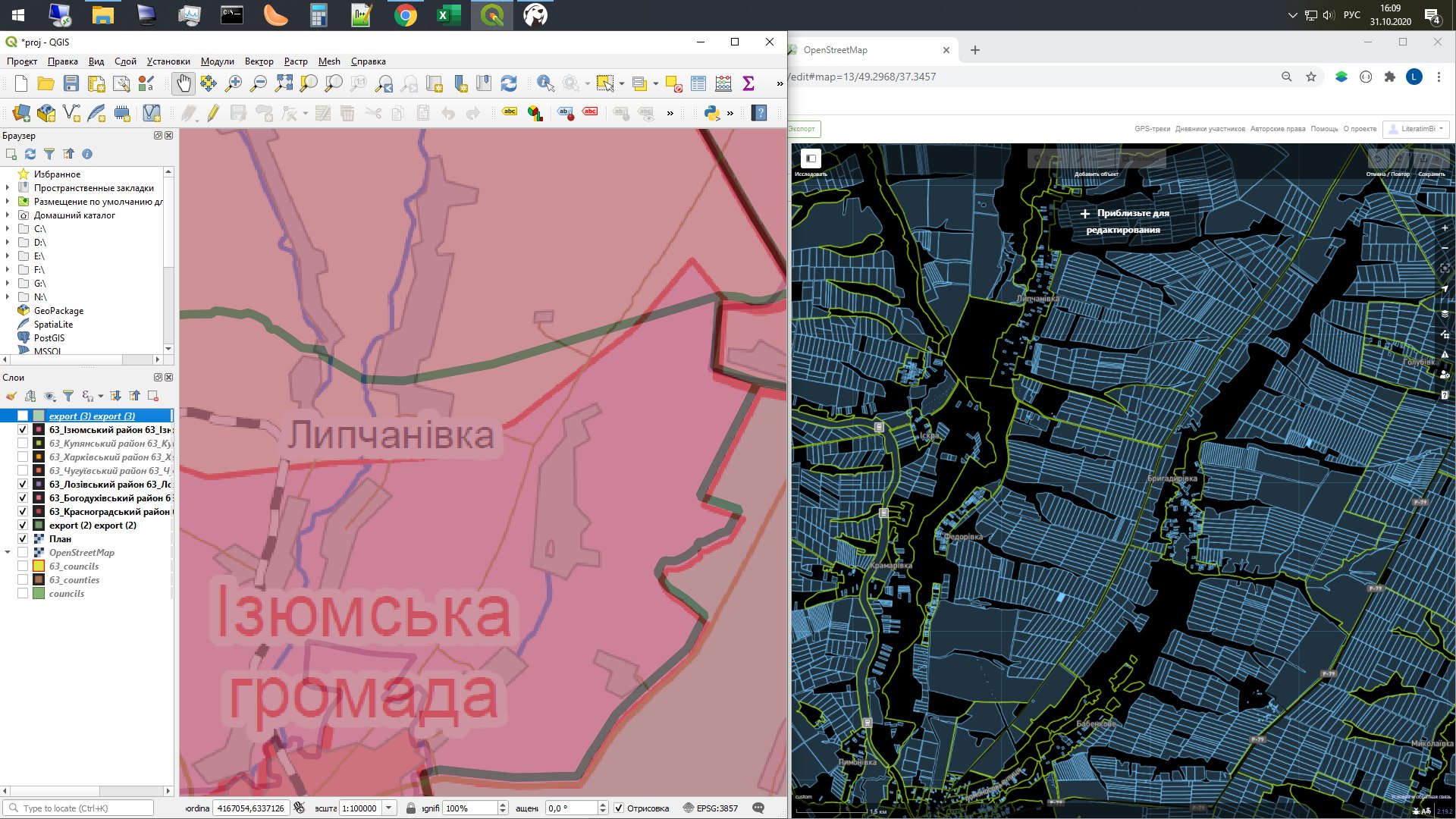Open a new Chrome tab
The image size is (1456, 819).
(x=975, y=50)
